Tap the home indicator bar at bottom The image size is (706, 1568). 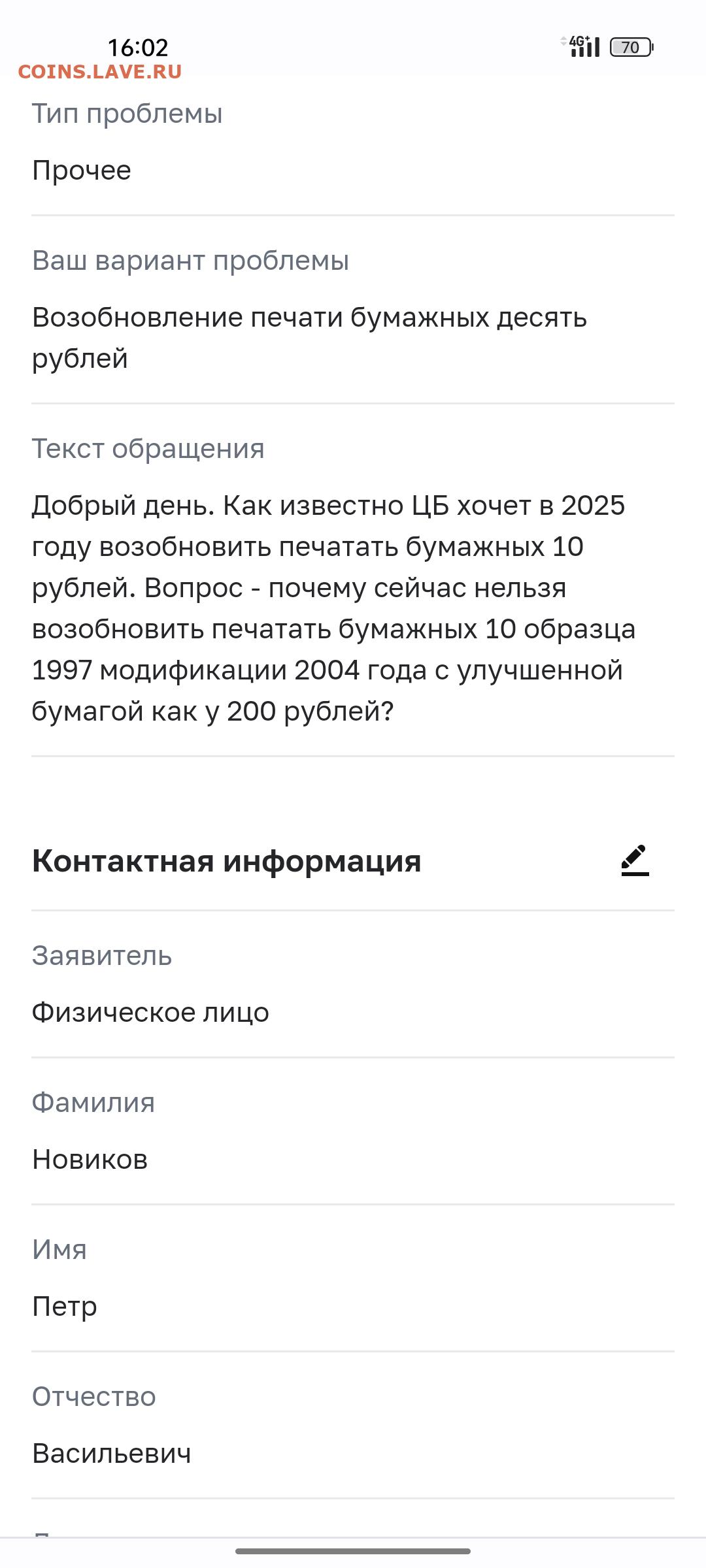pos(353,1551)
